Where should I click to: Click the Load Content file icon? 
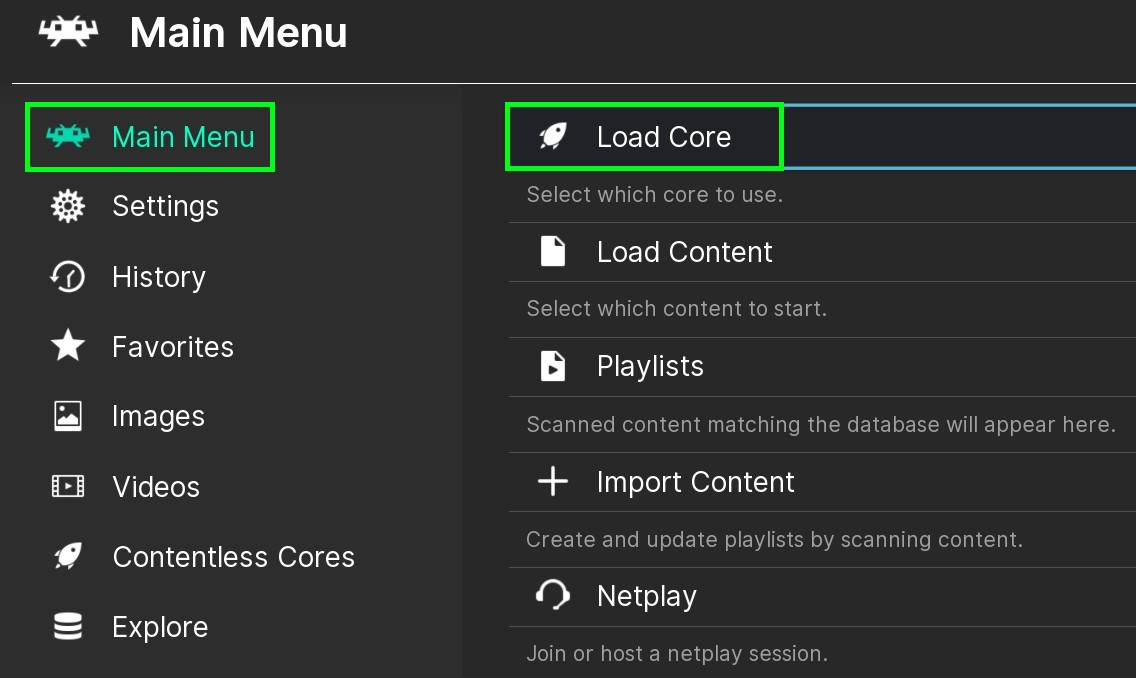[553, 251]
